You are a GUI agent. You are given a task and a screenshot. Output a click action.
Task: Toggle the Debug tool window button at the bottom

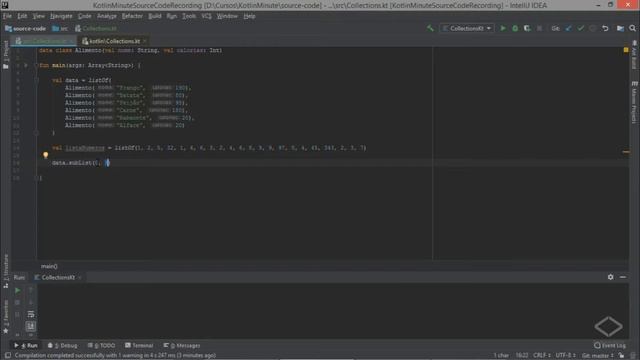point(62,345)
